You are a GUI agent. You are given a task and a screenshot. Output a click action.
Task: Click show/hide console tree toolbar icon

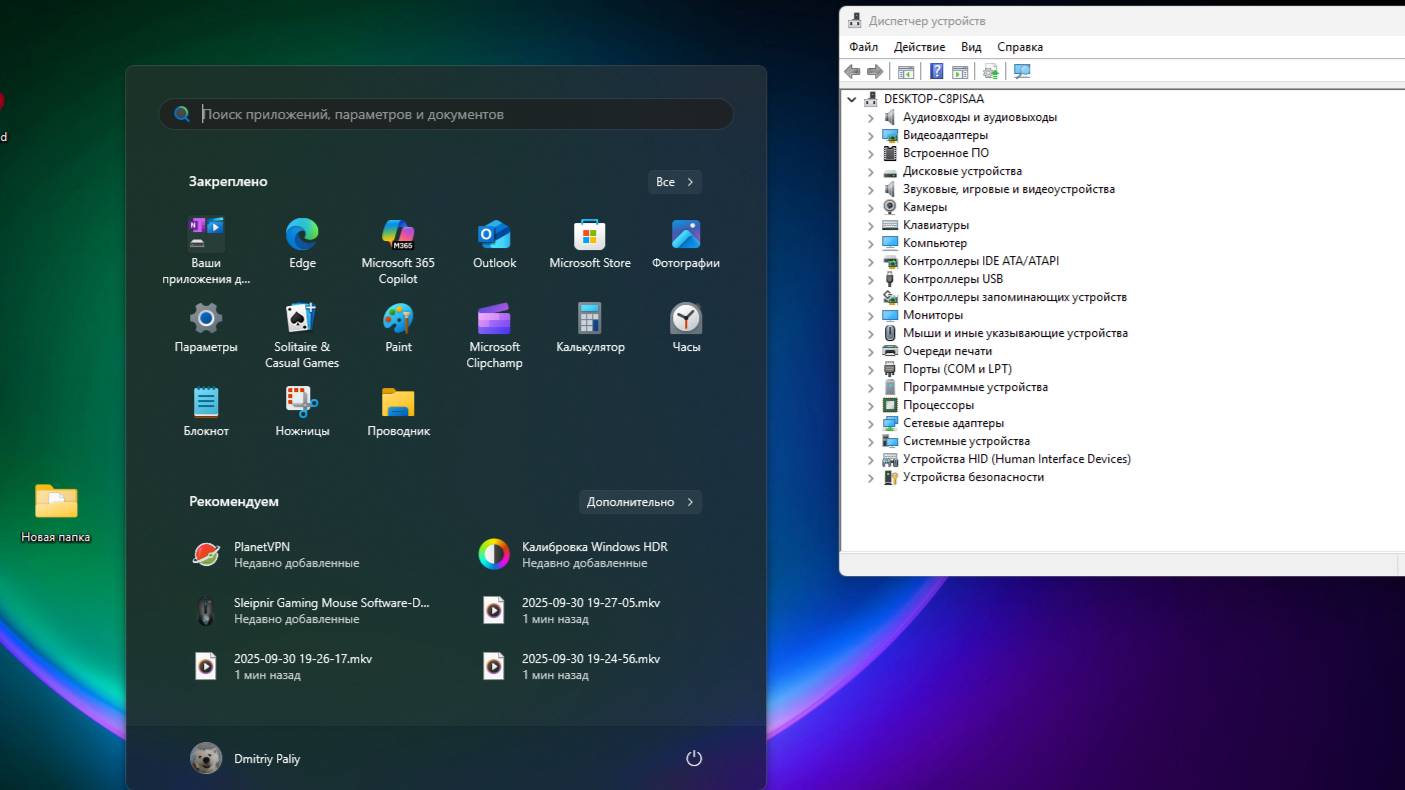coord(906,71)
